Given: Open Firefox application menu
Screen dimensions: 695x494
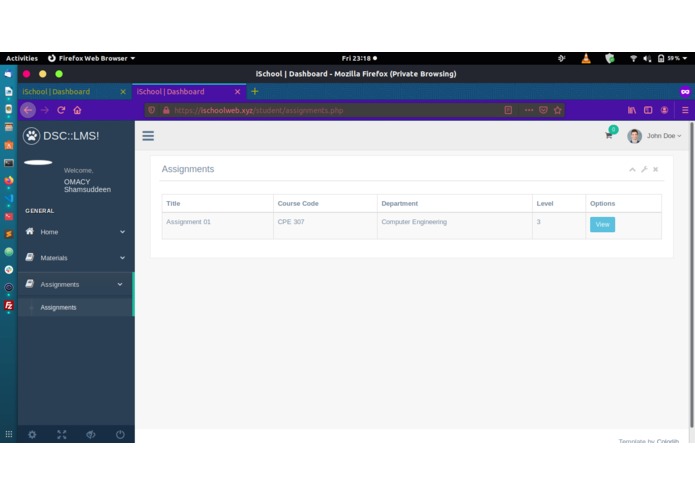Looking at the screenshot, I should [x=685, y=110].
